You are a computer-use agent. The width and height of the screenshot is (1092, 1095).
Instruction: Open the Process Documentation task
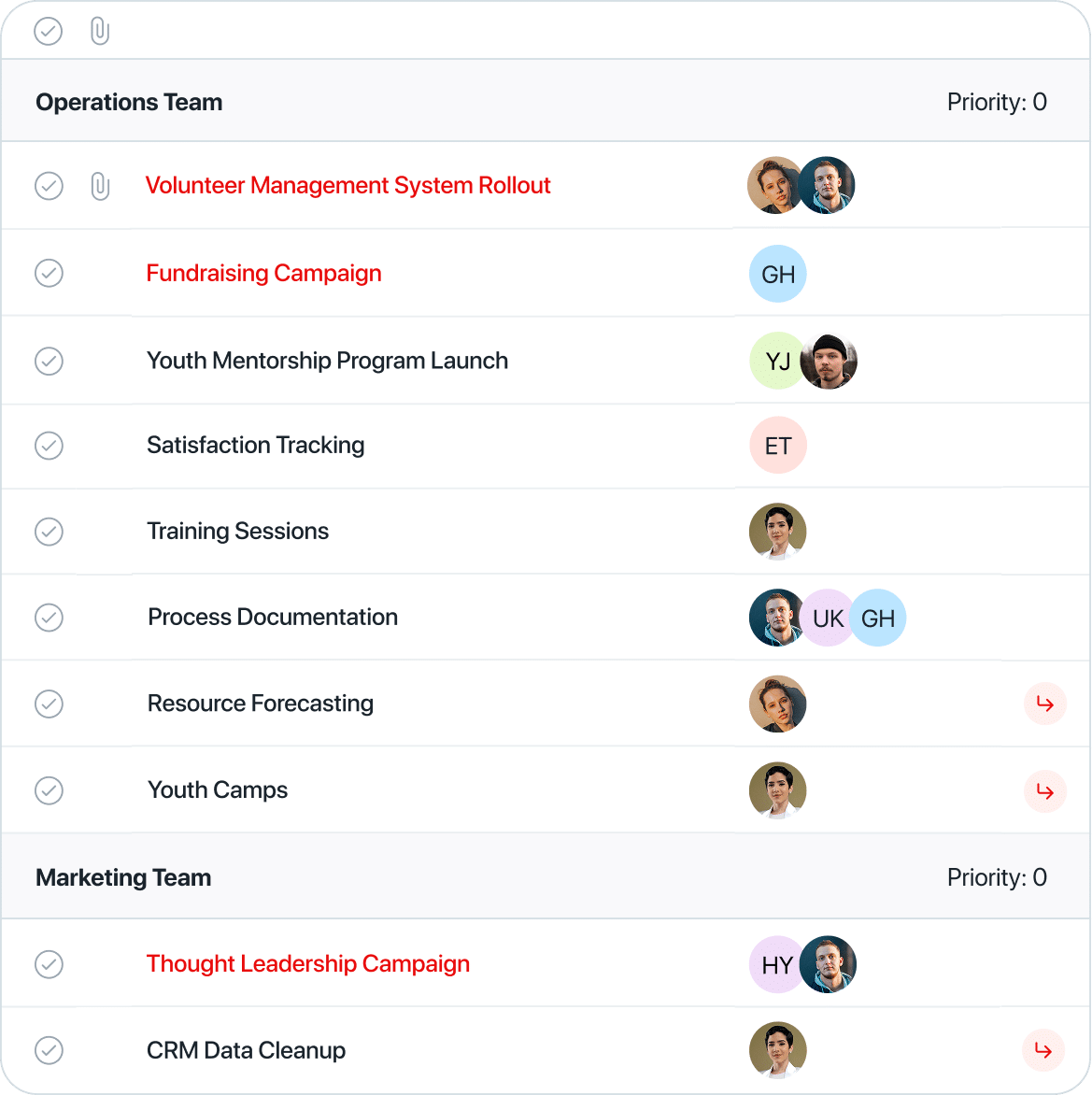point(273,618)
